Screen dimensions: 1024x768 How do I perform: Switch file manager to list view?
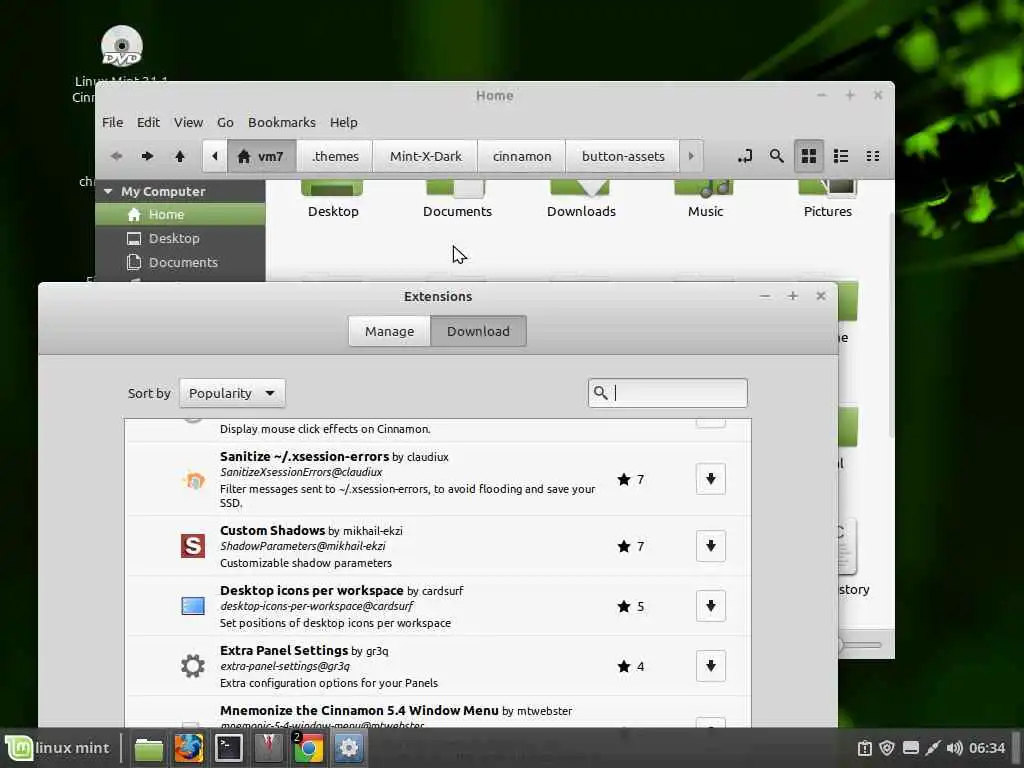pyautogui.click(x=840, y=156)
